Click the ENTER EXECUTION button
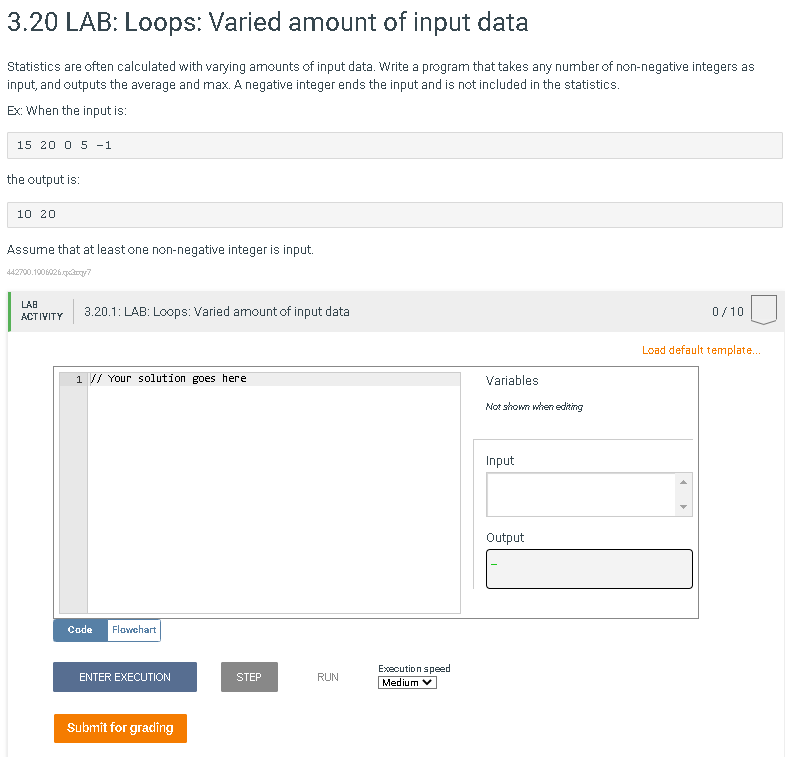This screenshot has height=757, width=785. click(125, 677)
